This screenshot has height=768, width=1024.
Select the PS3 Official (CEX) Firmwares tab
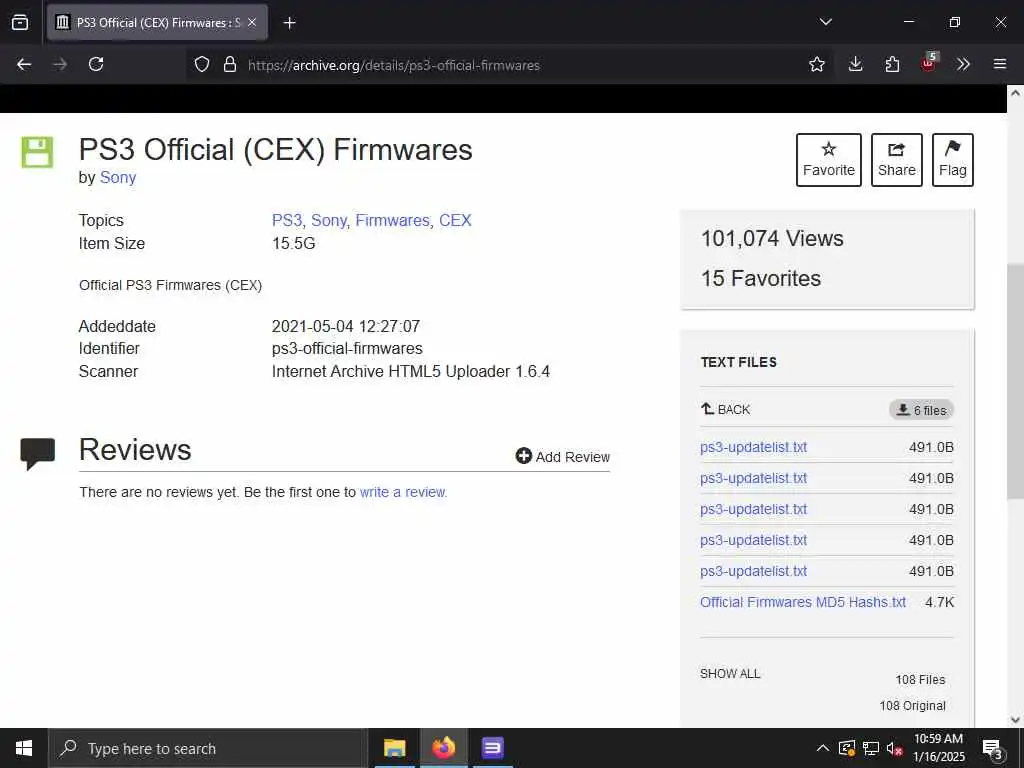point(157,23)
